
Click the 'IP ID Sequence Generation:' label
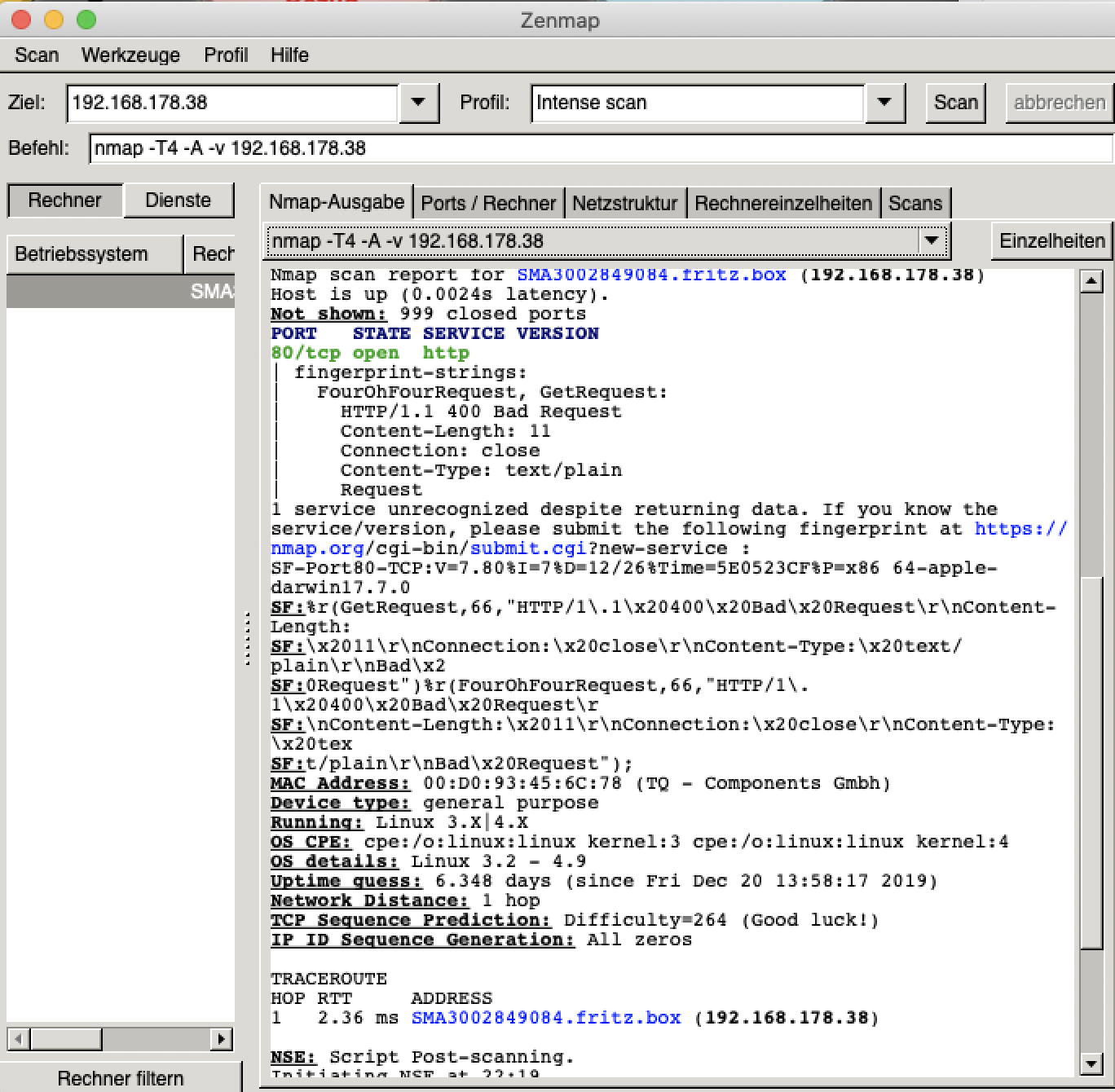tap(422, 940)
